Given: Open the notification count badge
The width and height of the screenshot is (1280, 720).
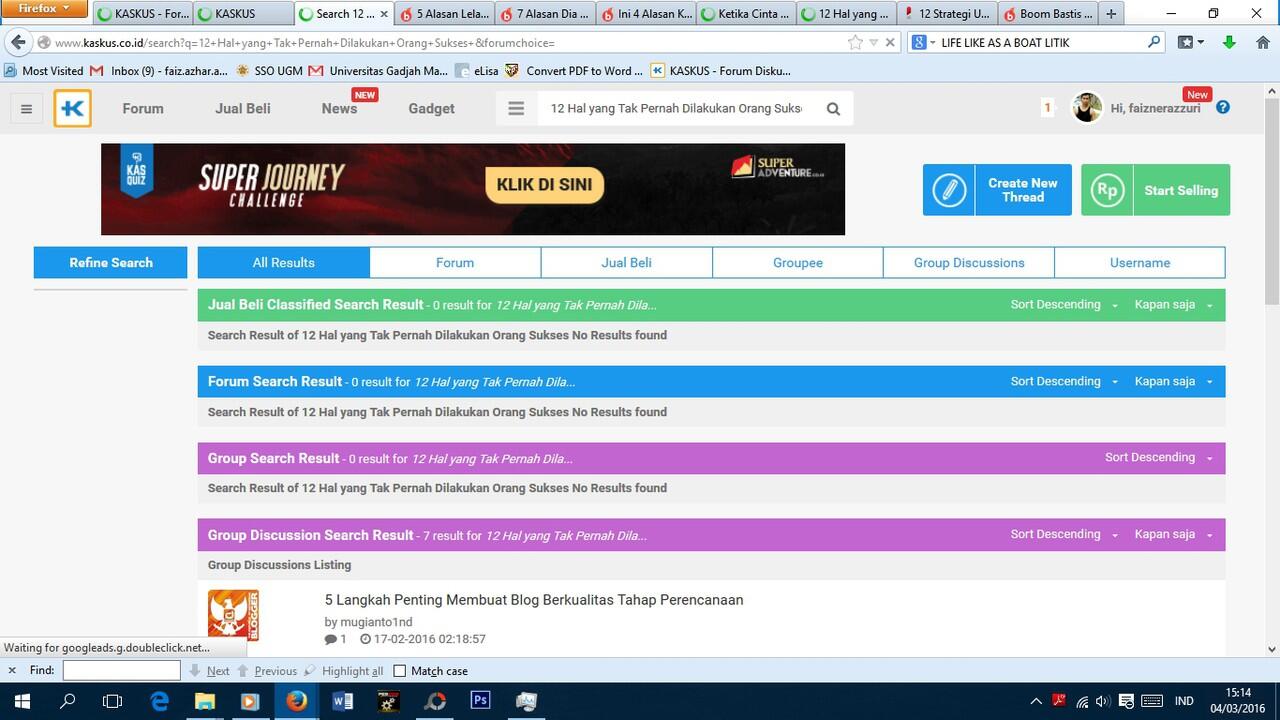Looking at the screenshot, I should coord(1047,108).
